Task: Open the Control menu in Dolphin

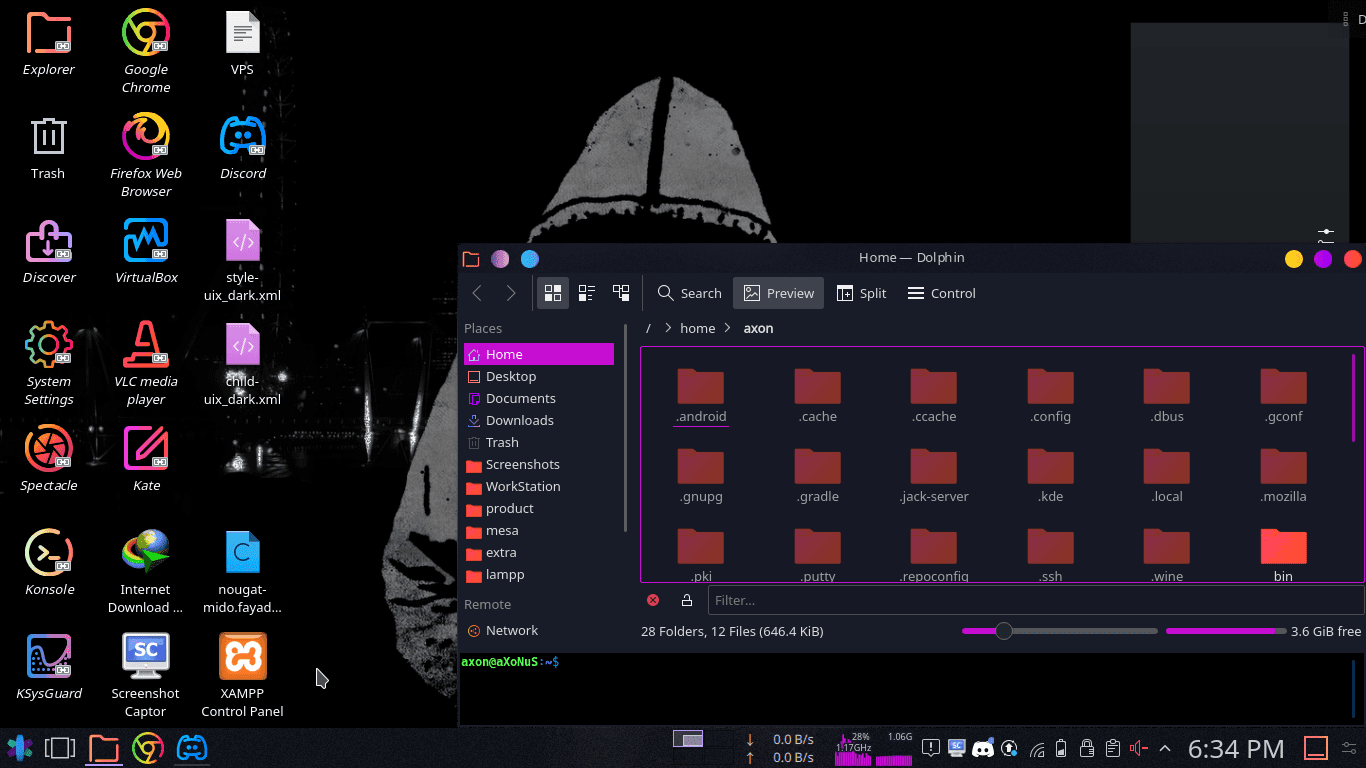Action: click(x=939, y=293)
